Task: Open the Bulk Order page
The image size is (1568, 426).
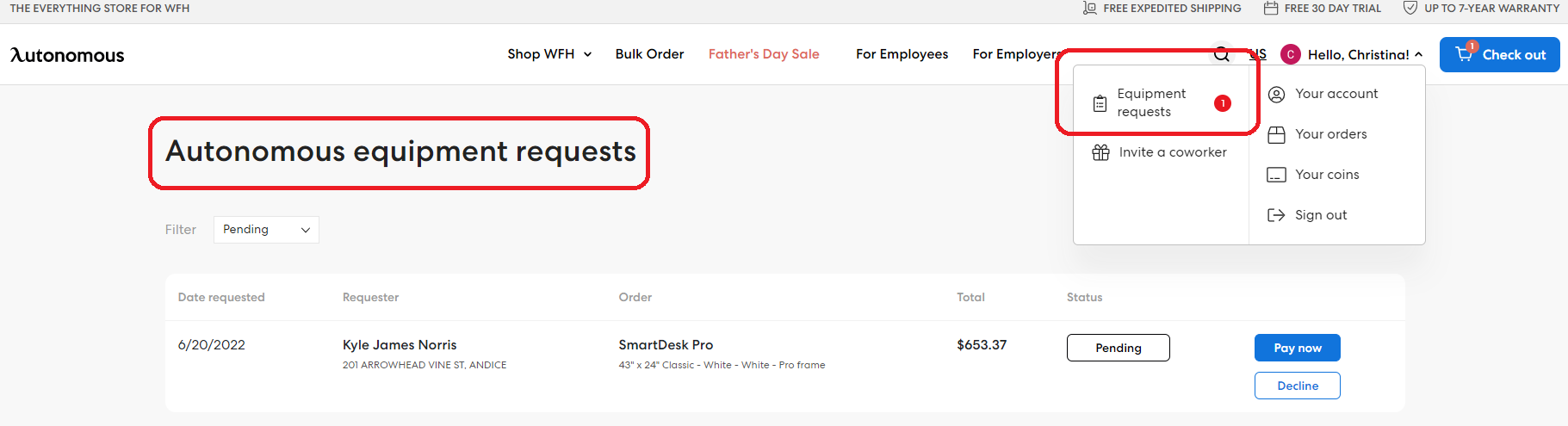Action: [x=649, y=54]
